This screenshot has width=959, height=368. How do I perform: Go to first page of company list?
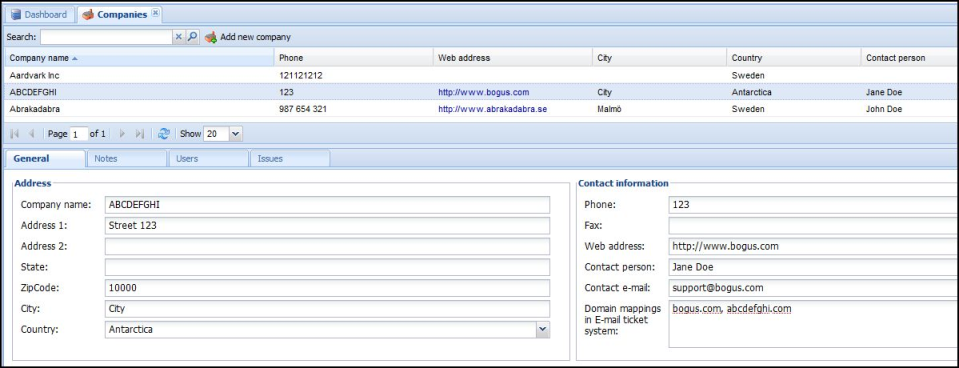pyautogui.click(x=15, y=133)
